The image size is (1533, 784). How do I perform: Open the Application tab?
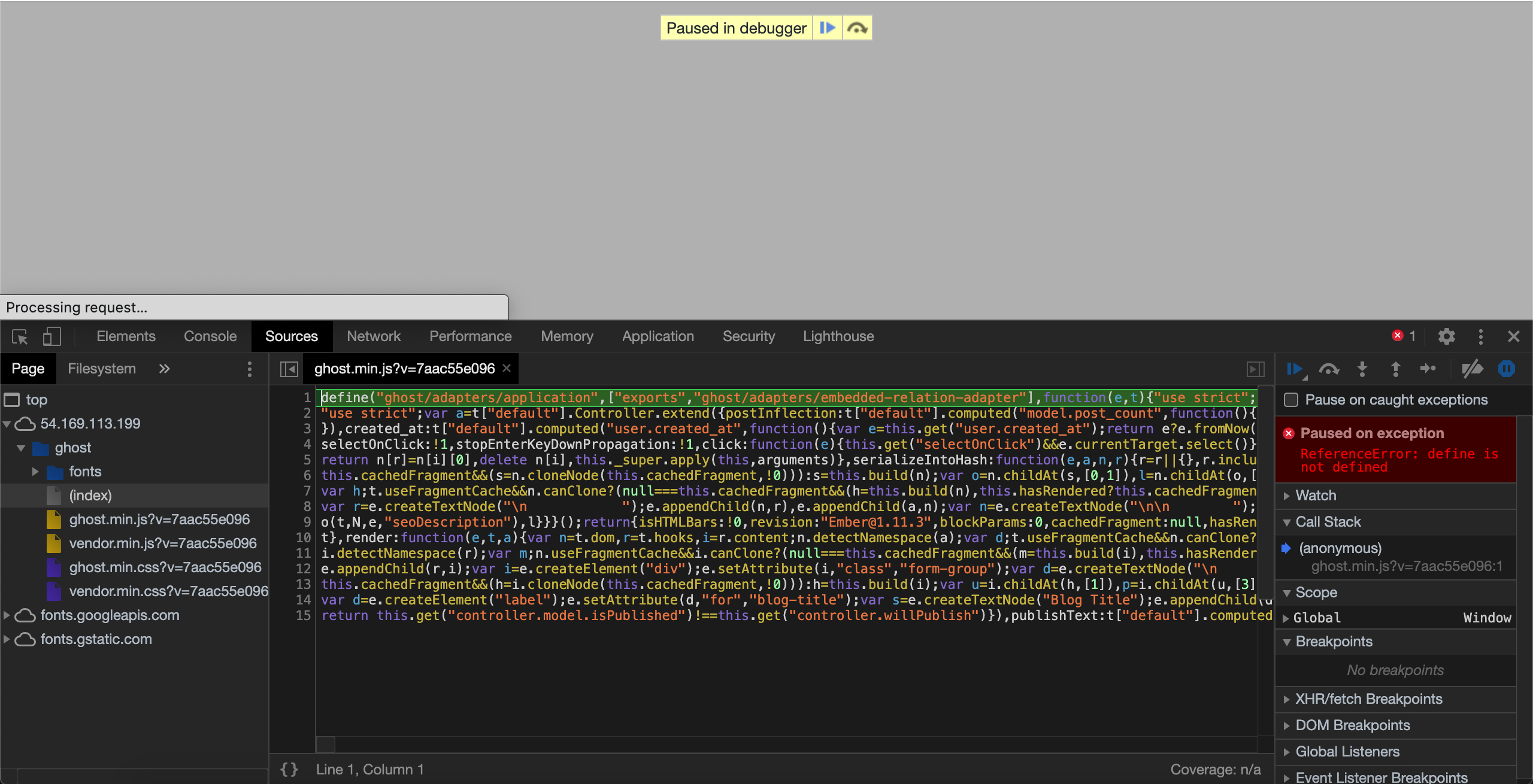658,336
